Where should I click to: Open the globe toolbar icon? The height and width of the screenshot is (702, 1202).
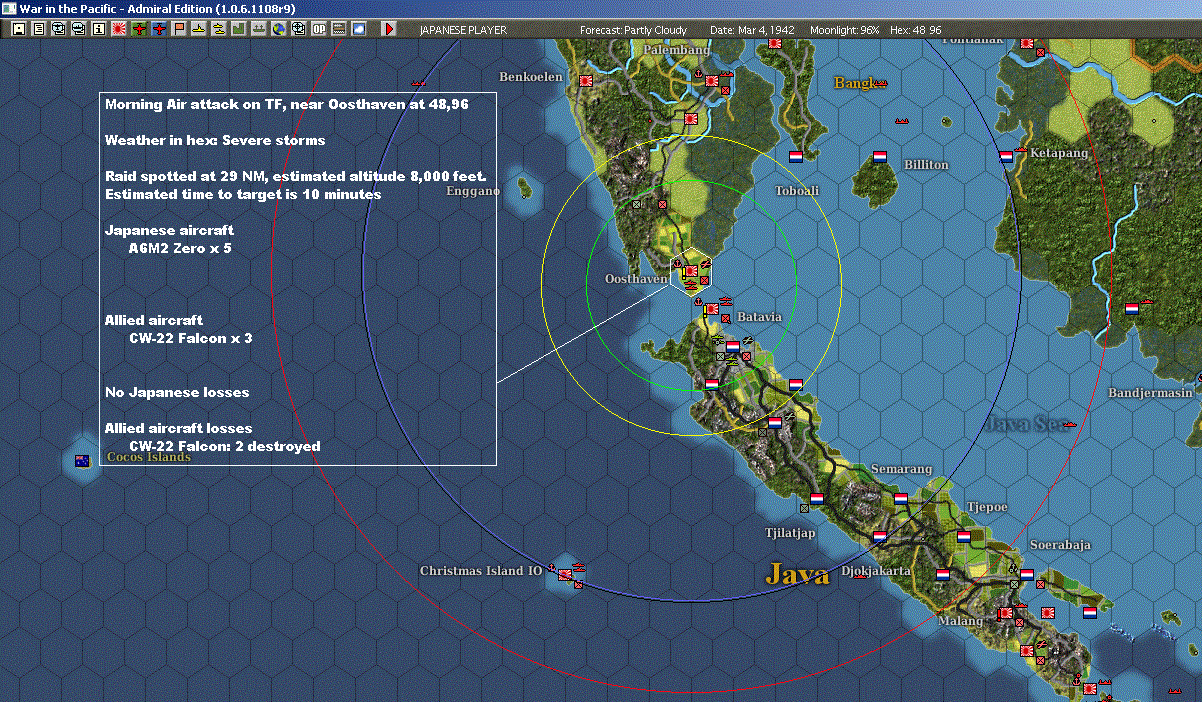pos(278,29)
